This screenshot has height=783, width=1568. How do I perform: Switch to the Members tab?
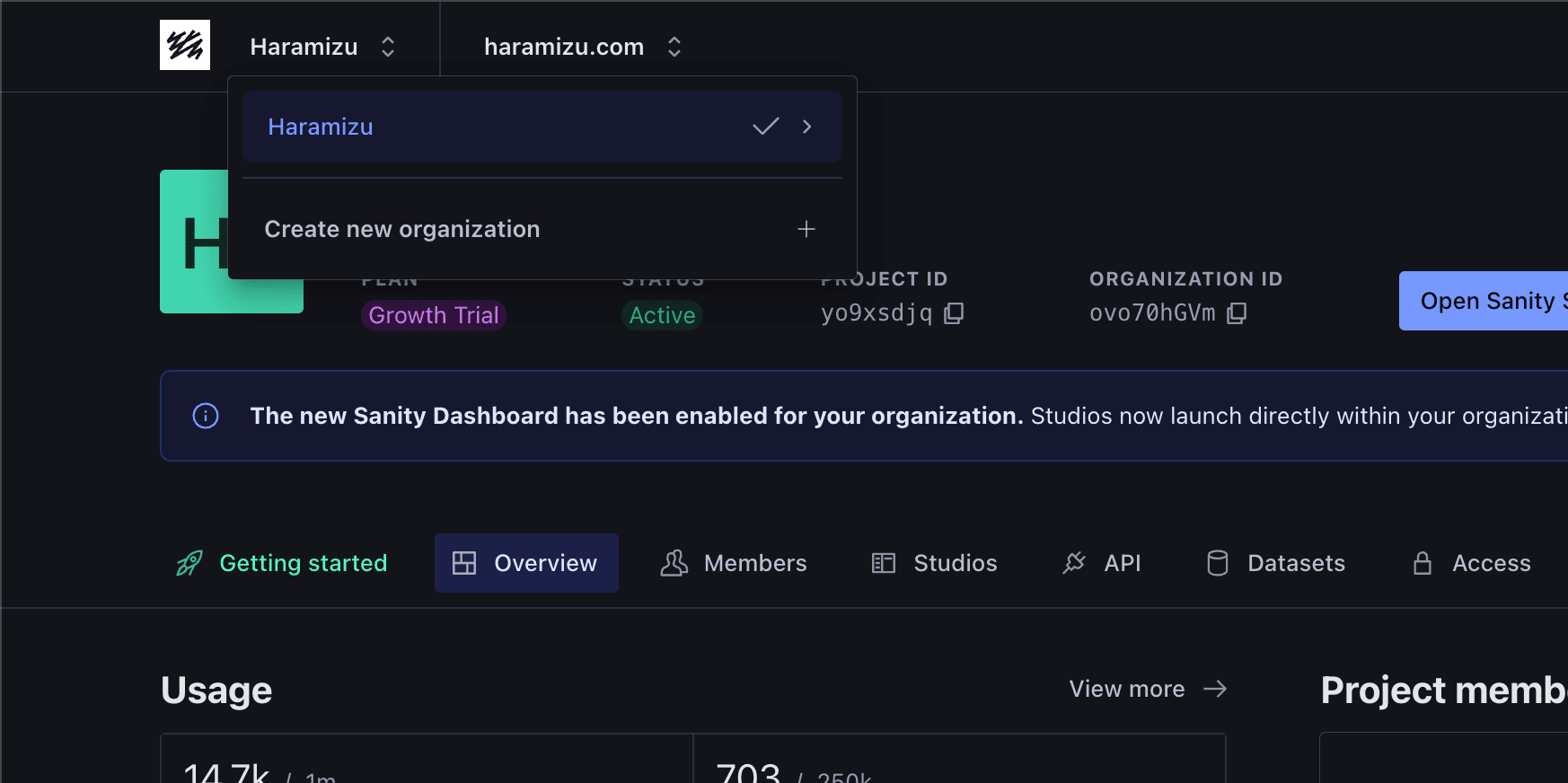734,563
